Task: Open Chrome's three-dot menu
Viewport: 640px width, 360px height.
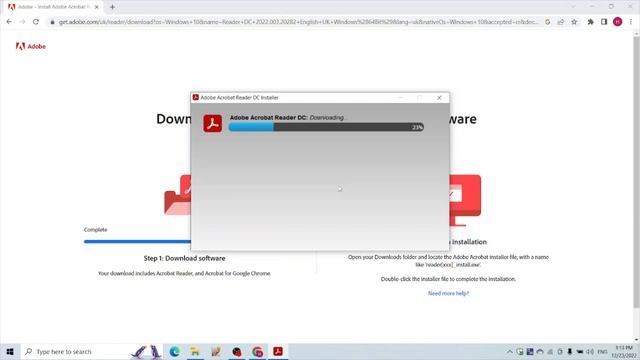Action: (631, 22)
